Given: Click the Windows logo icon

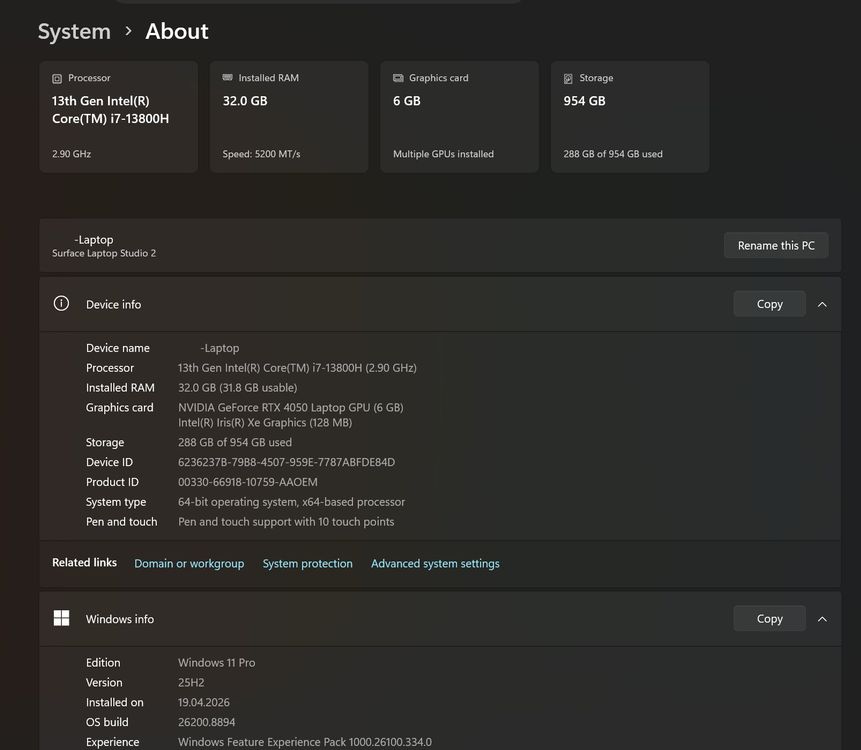Looking at the screenshot, I should [x=62, y=618].
